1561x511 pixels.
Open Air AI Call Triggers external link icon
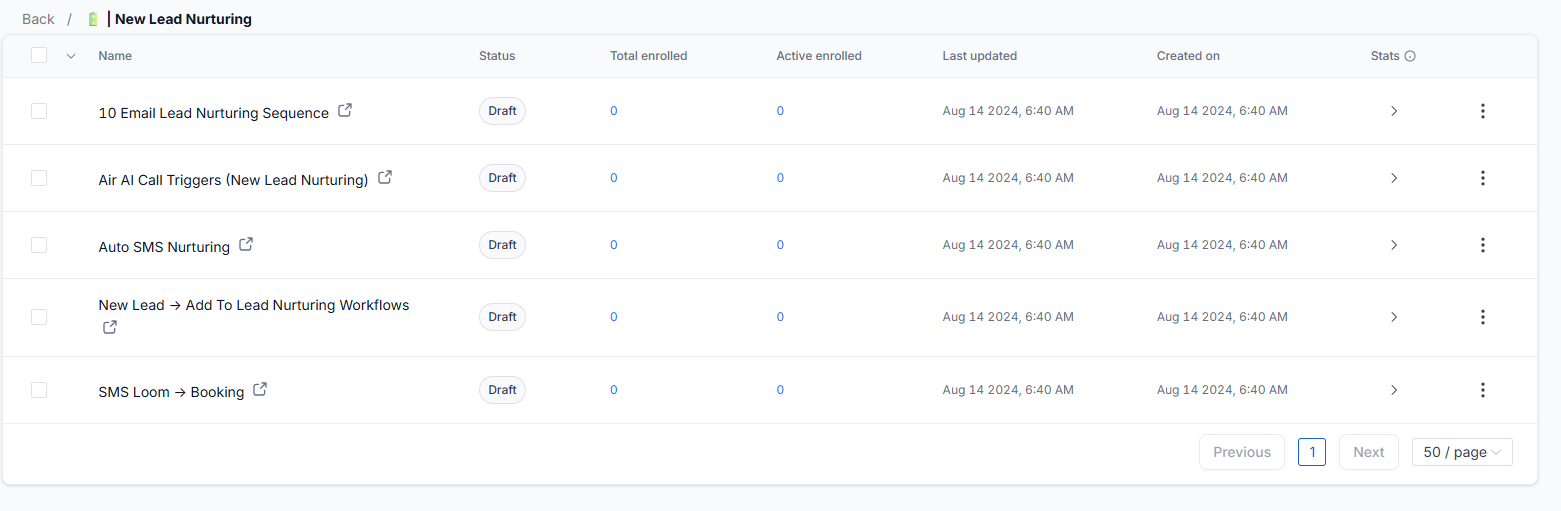pyautogui.click(x=385, y=178)
